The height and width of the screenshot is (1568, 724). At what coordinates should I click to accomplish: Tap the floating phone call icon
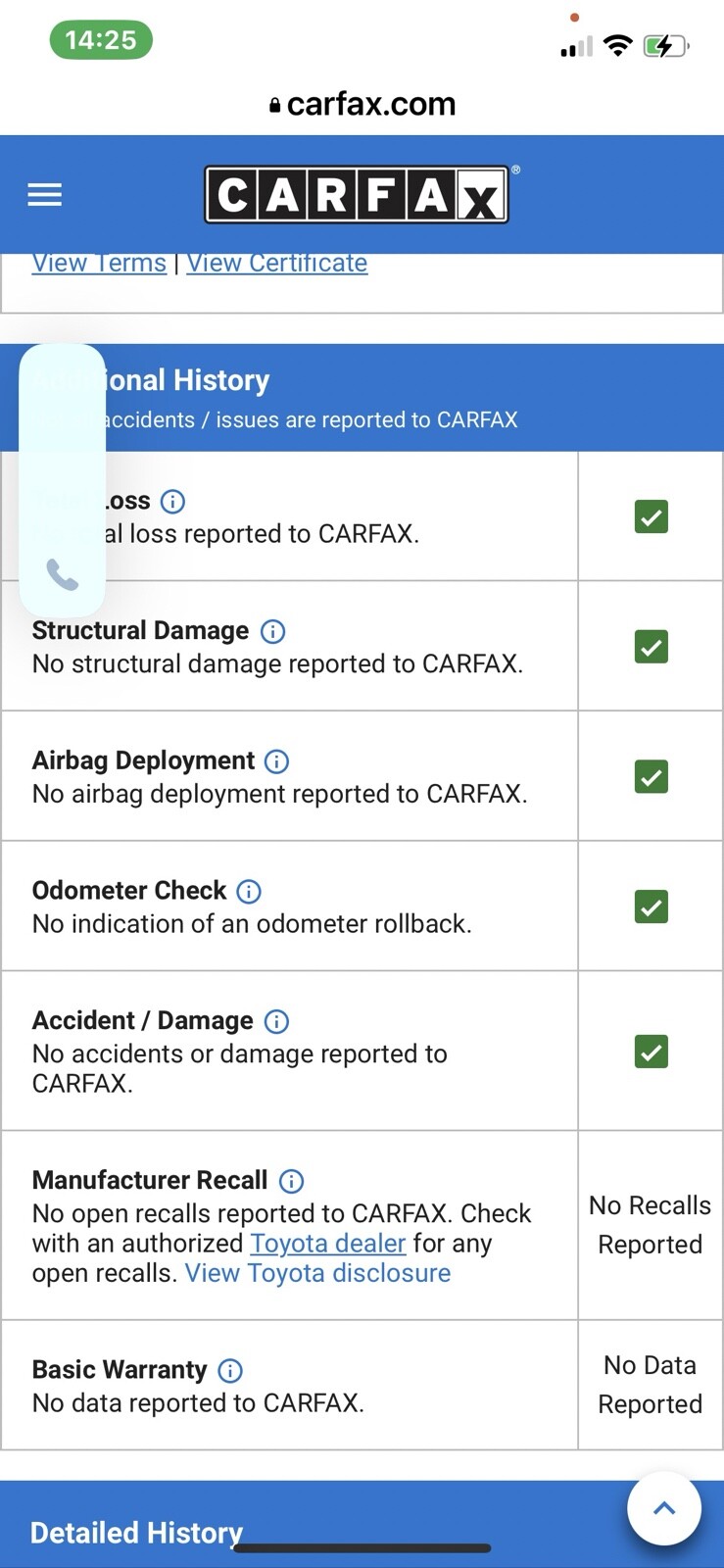(x=62, y=574)
